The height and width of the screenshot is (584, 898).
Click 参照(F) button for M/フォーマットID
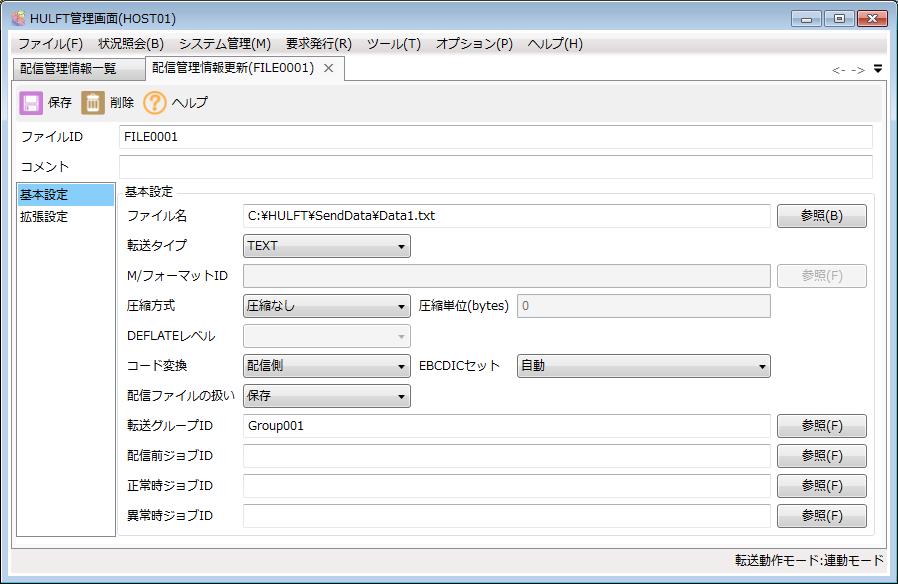point(821,276)
